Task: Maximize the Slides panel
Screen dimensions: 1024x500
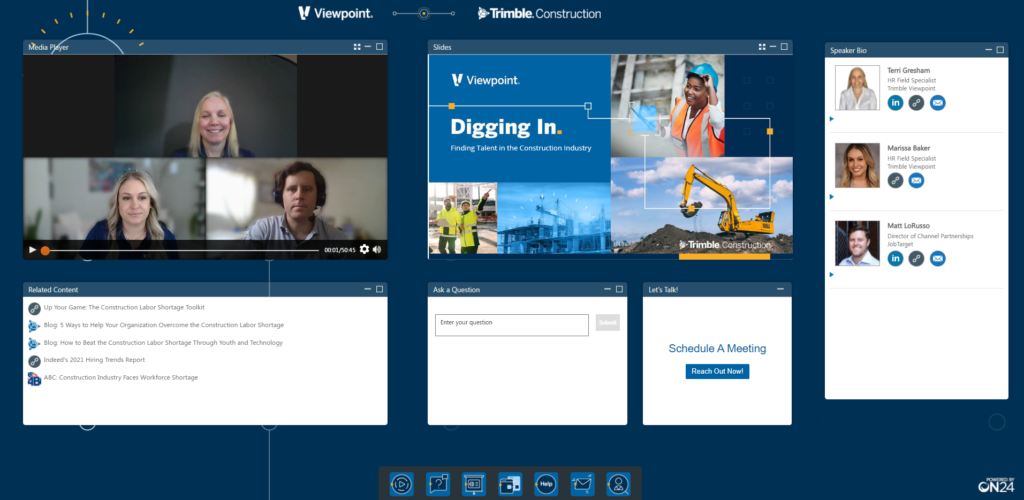Action: [x=784, y=47]
